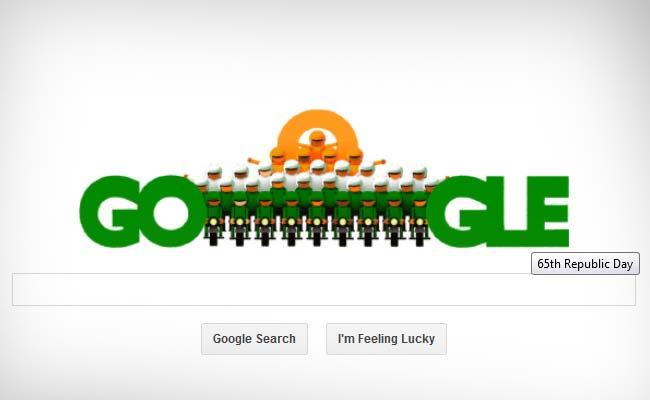Click the center motorcycle's headlight

click(317, 222)
